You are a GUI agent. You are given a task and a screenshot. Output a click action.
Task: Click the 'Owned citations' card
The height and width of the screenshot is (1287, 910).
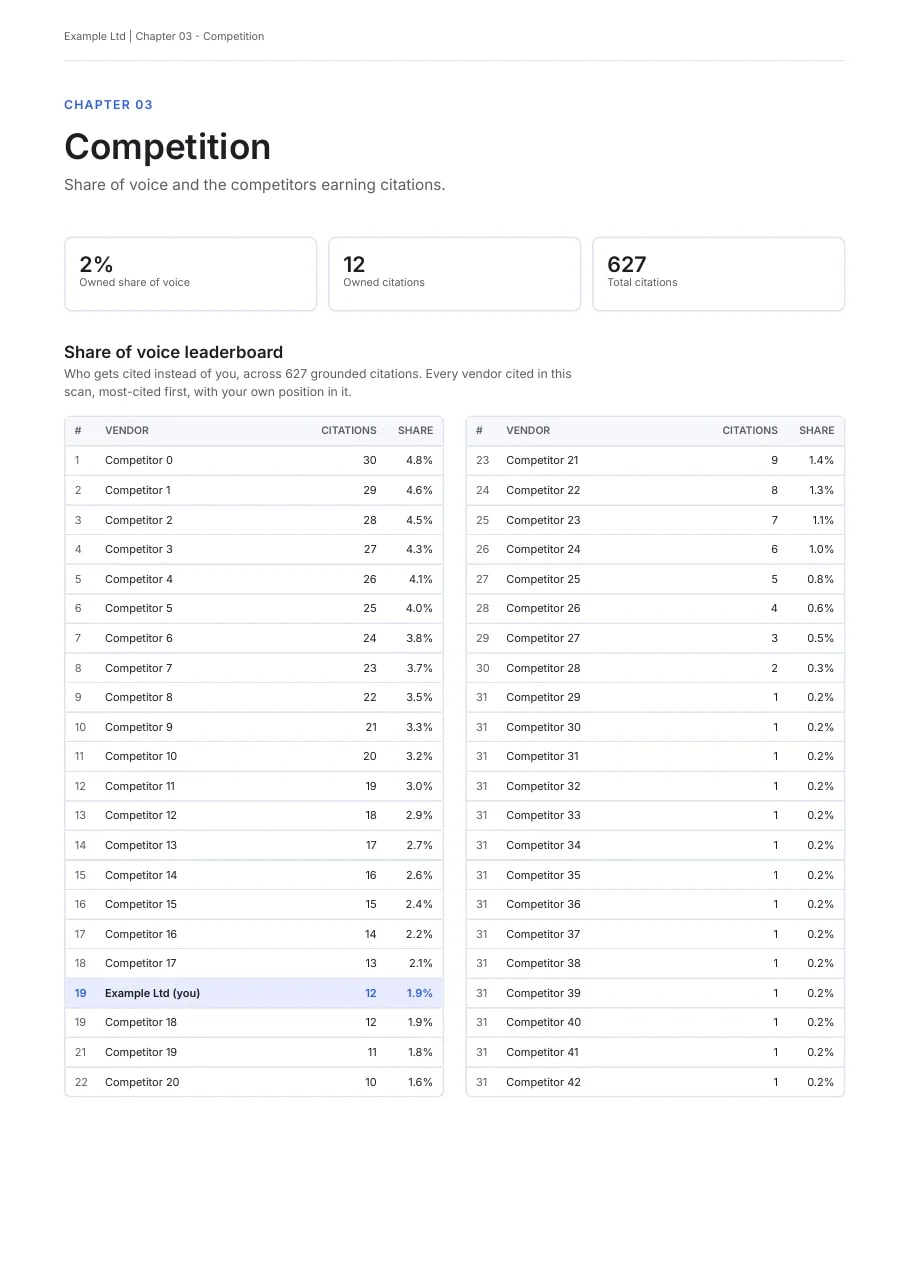point(454,274)
